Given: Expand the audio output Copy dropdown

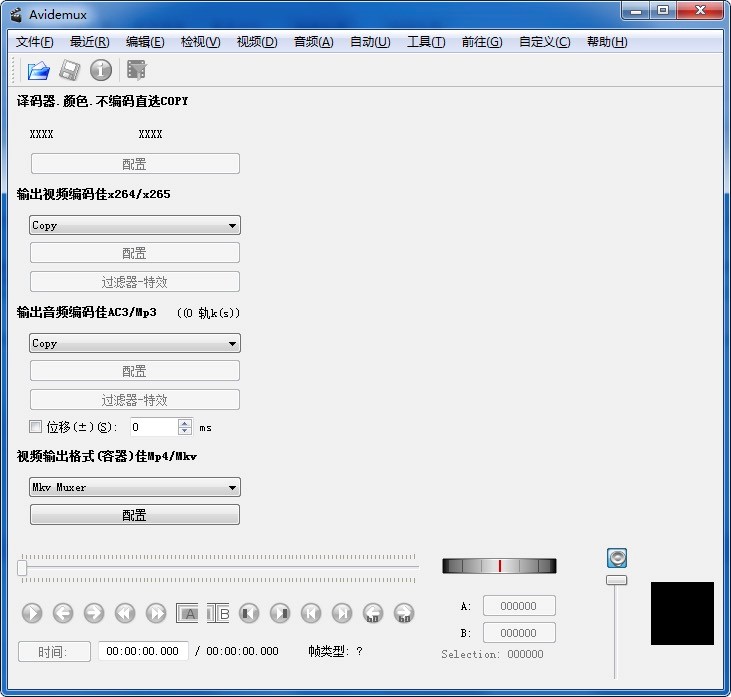Looking at the screenshot, I should [x=135, y=344].
